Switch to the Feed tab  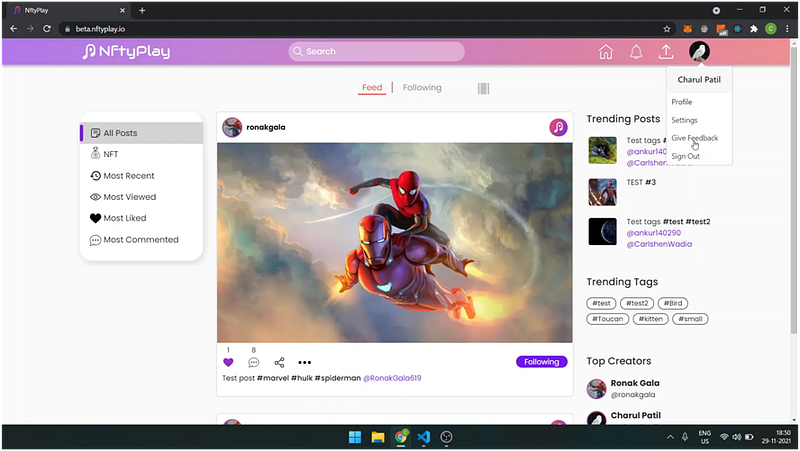pyautogui.click(x=372, y=88)
